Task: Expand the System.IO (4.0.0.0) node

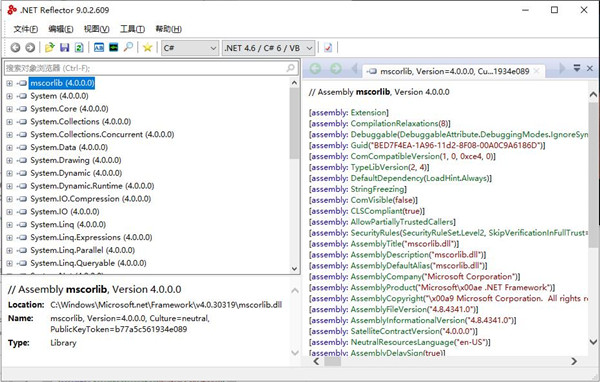Action: (10, 212)
